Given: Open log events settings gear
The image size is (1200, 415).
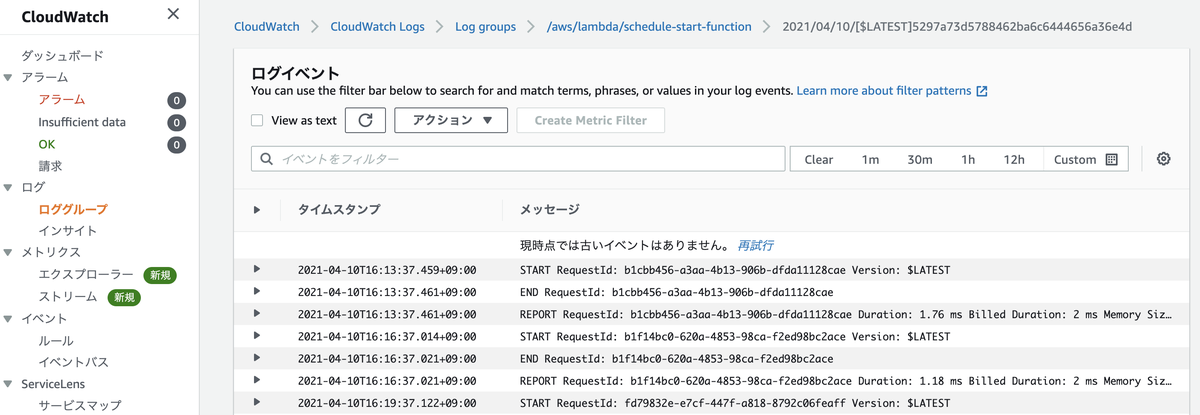Looking at the screenshot, I should tap(1163, 159).
